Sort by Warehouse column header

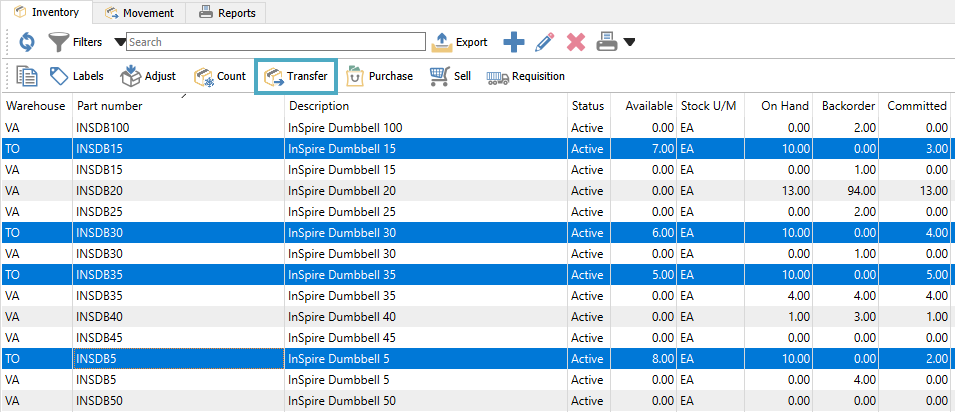point(37,106)
